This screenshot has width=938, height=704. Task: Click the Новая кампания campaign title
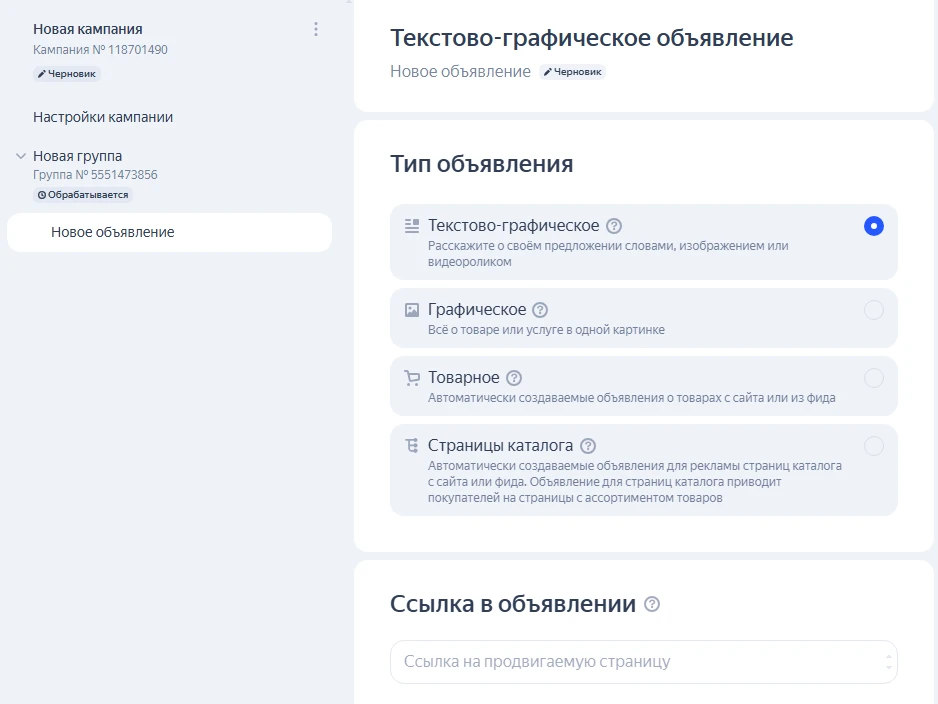[x=88, y=29]
